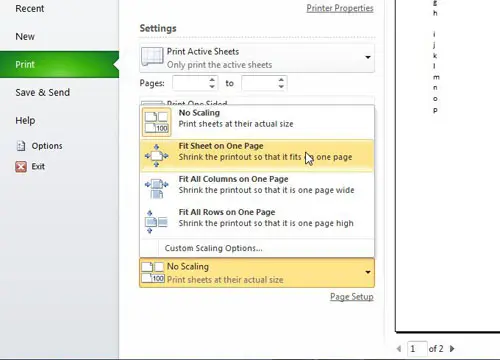Viewport: 500px width, 360px height.
Task: Click the current page number field
Action: [x=417, y=349]
